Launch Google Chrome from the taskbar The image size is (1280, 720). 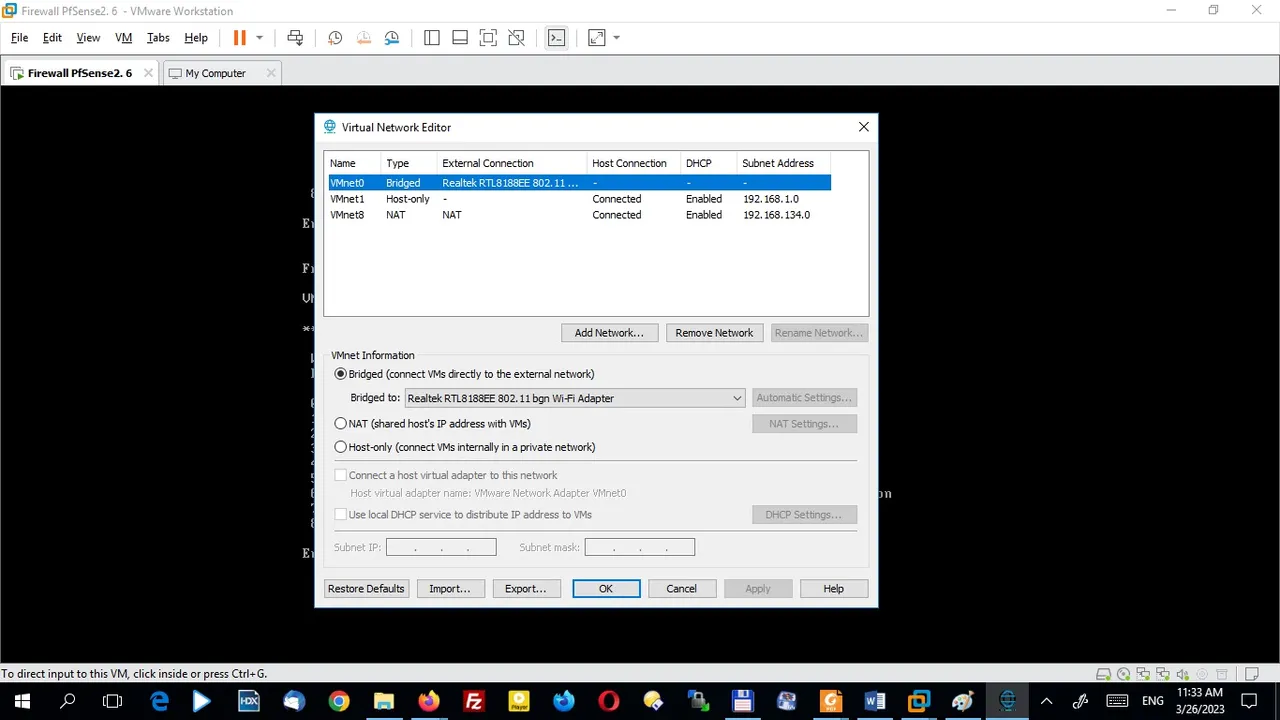(x=339, y=701)
